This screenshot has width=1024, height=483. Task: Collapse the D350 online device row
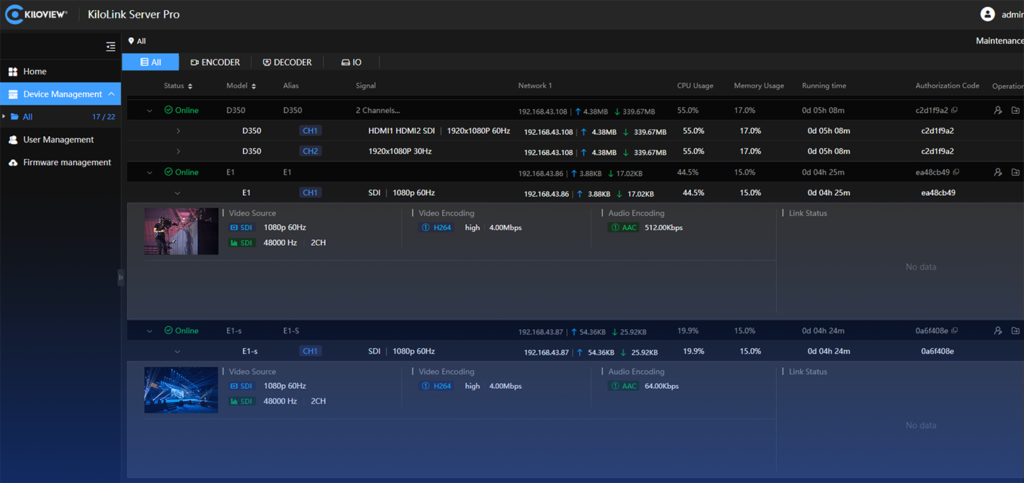(150, 111)
